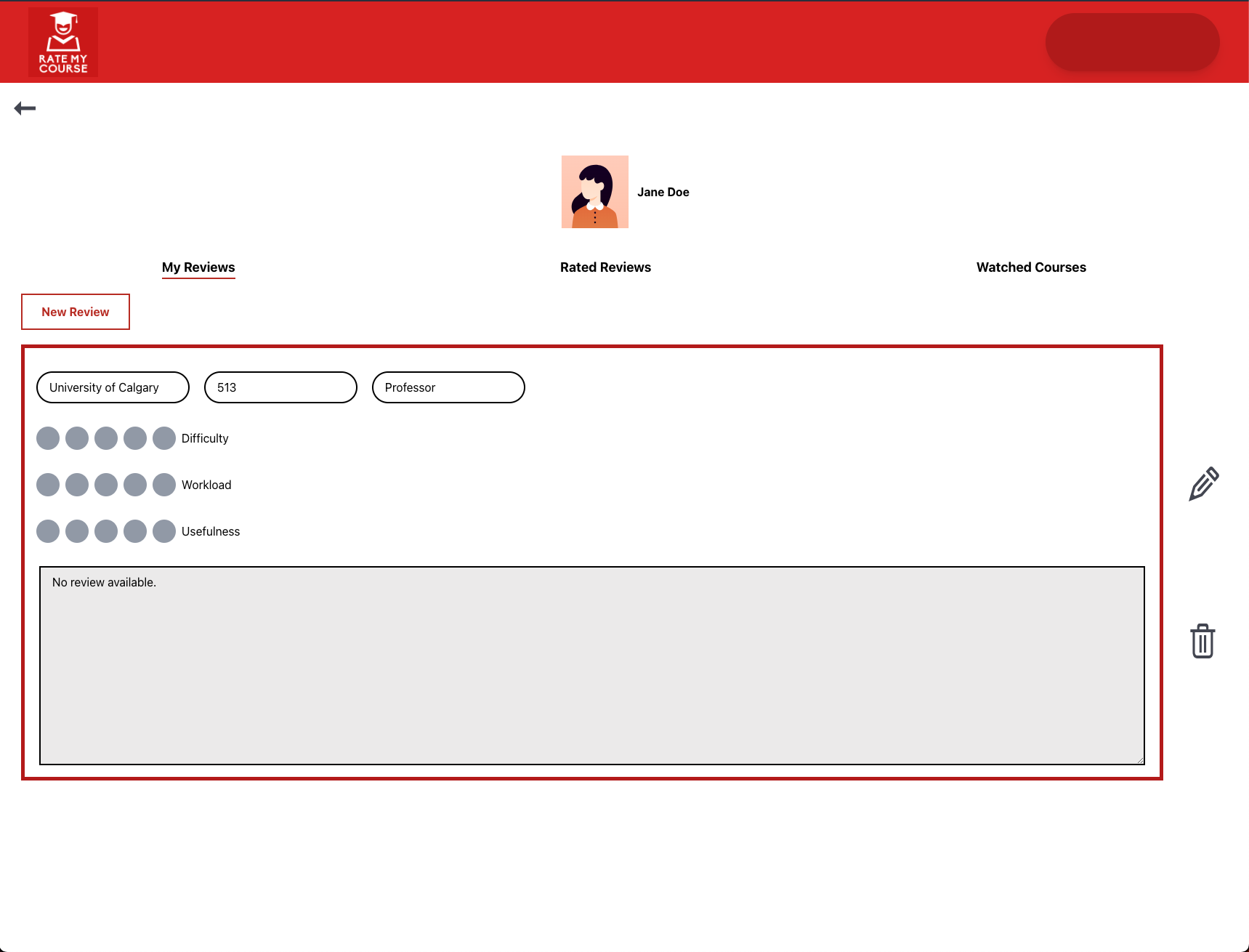Click Jane Doe's profile avatar
This screenshot has width=1249, height=952.
pos(594,192)
